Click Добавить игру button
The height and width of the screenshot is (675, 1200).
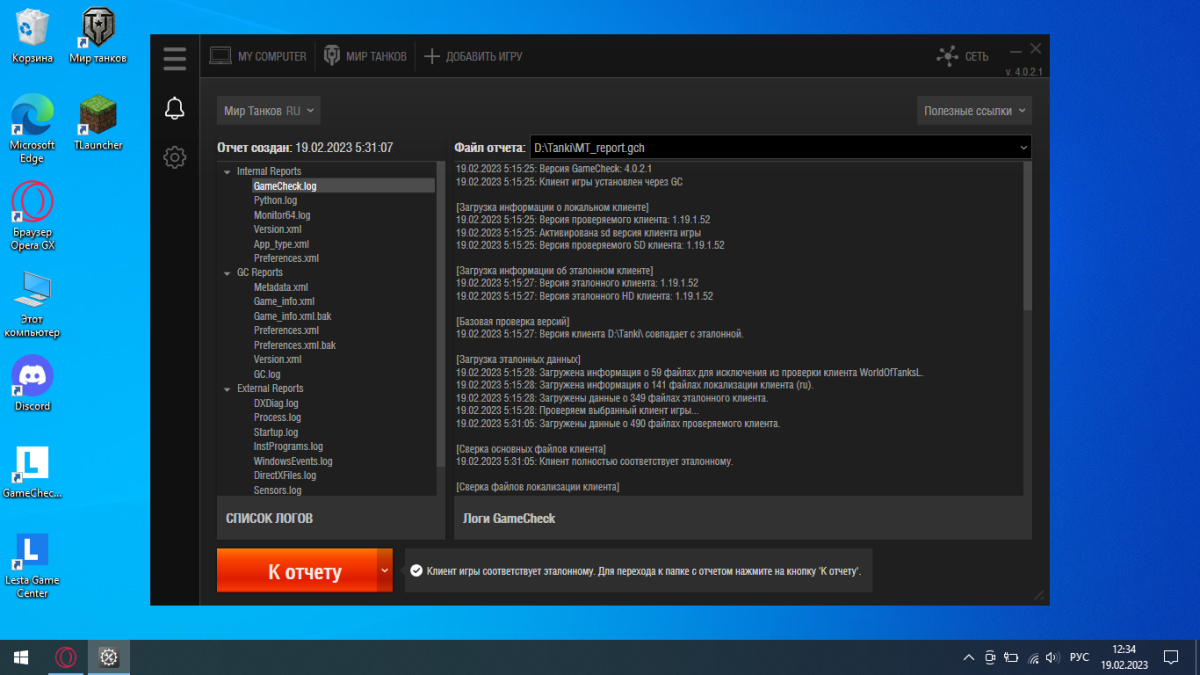(473, 56)
